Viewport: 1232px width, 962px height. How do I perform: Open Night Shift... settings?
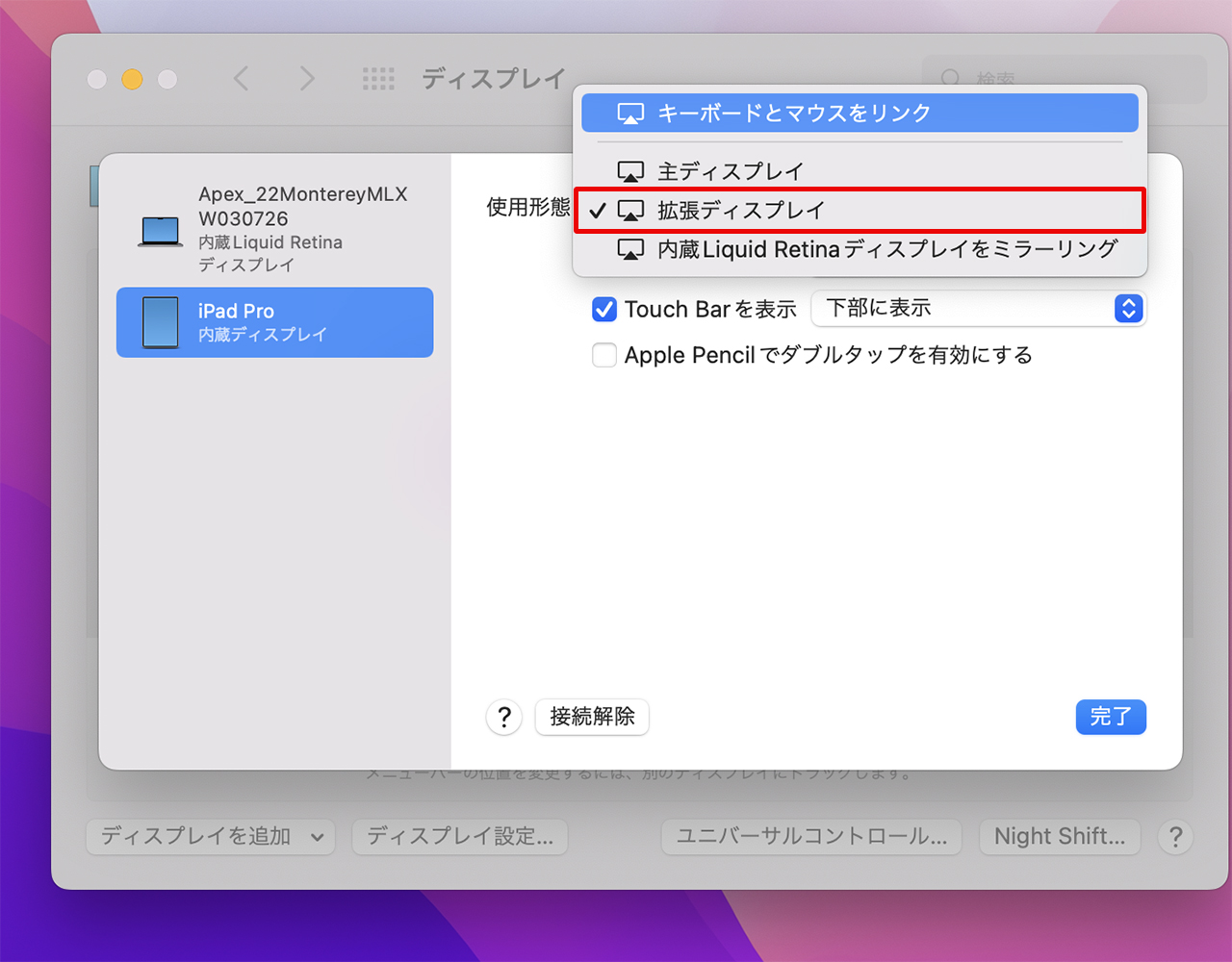[1060, 836]
